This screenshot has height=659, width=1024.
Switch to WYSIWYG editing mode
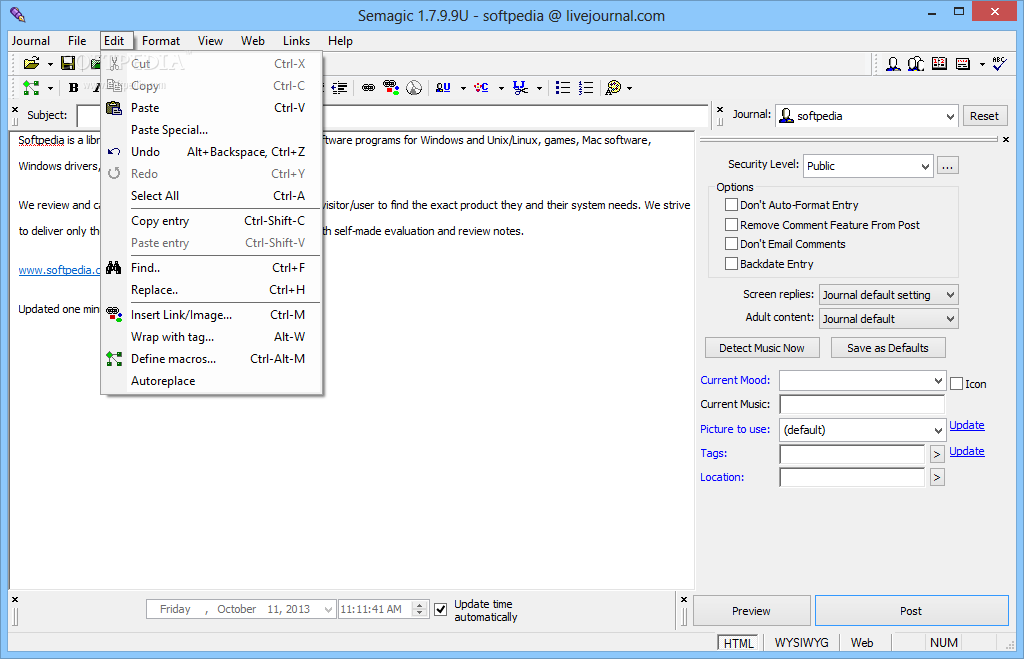pos(801,643)
